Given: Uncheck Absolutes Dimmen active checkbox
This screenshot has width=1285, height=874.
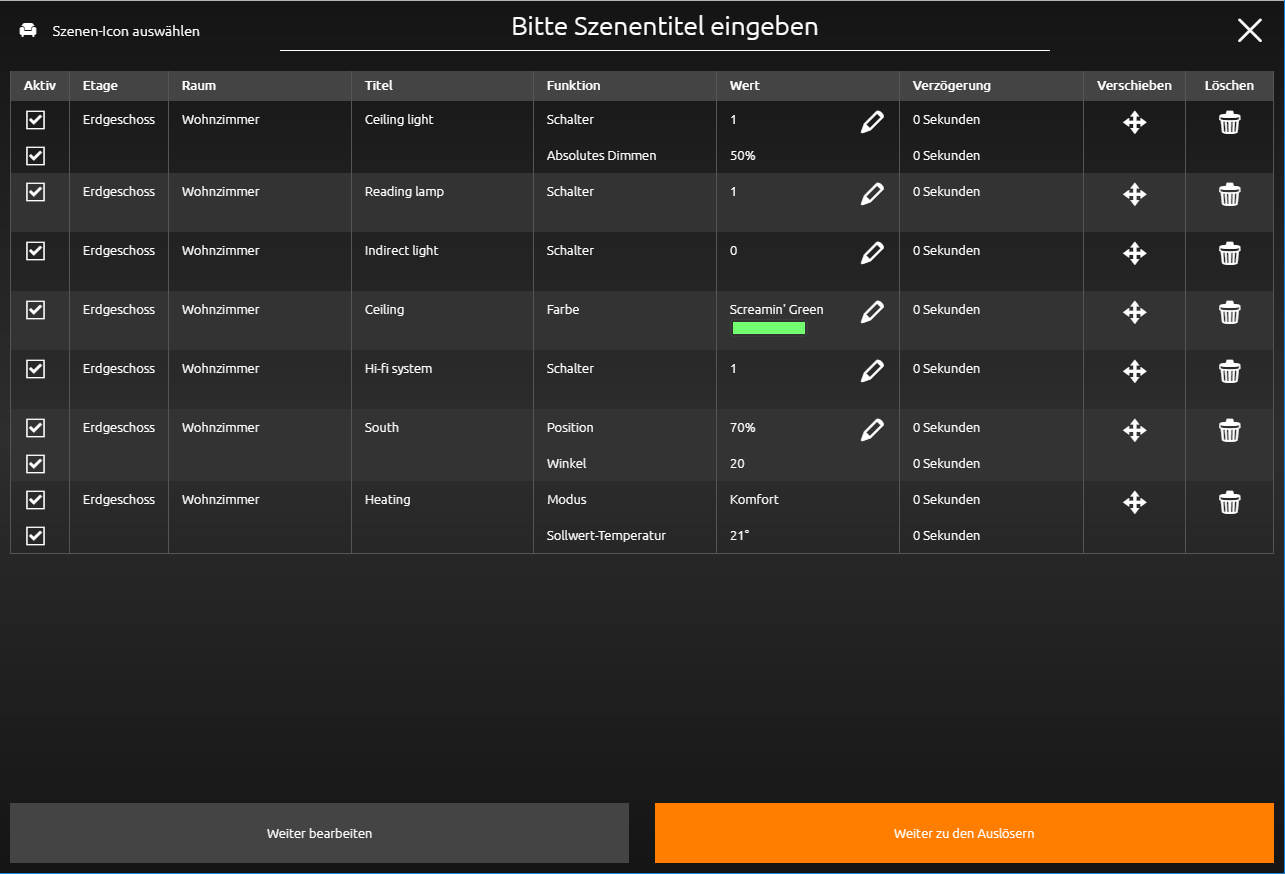Looking at the screenshot, I should [35, 156].
